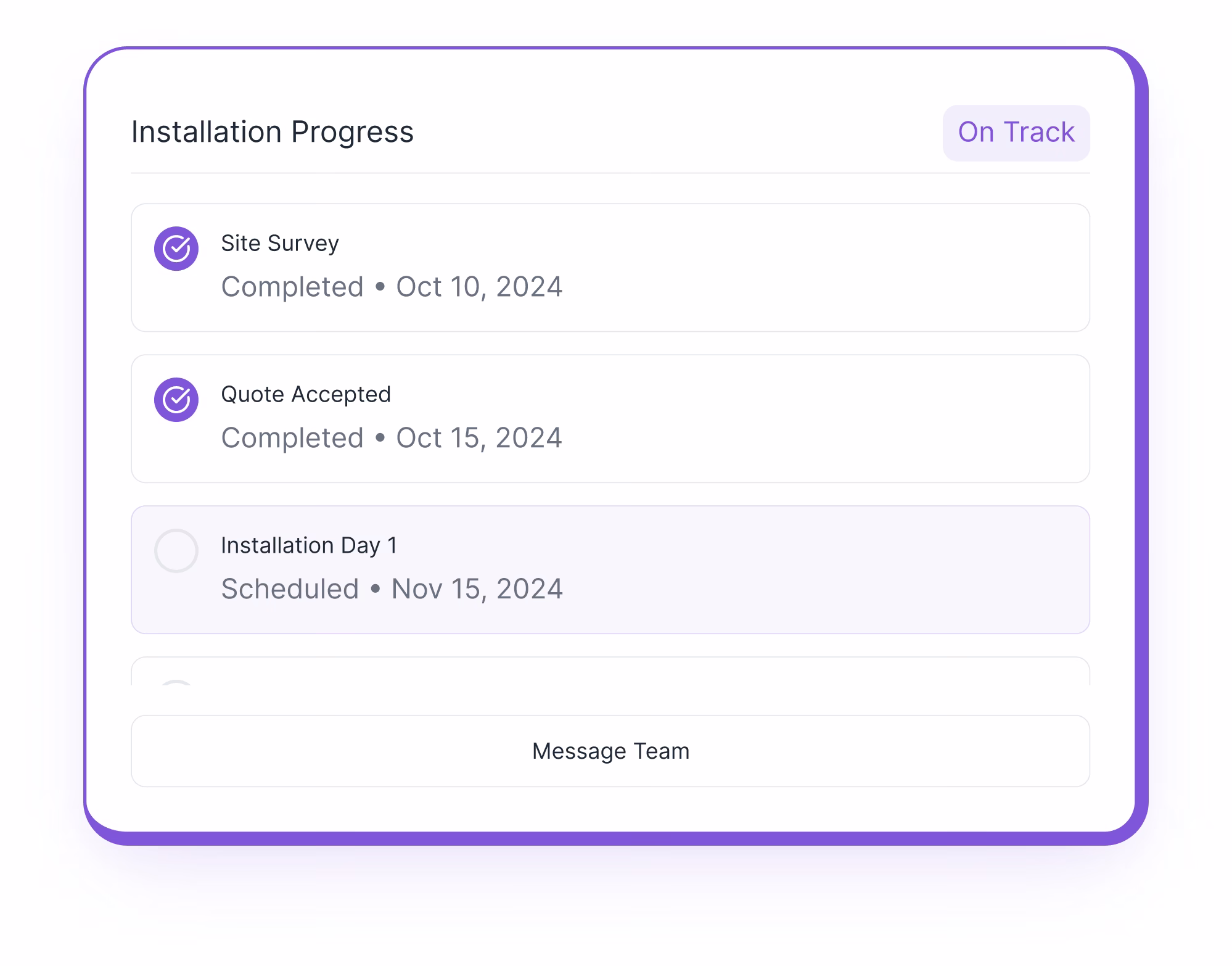The height and width of the screenshot is (966, 1232).
Task: Click the pending status circle for the scheduled step
Action: point(176,551)
